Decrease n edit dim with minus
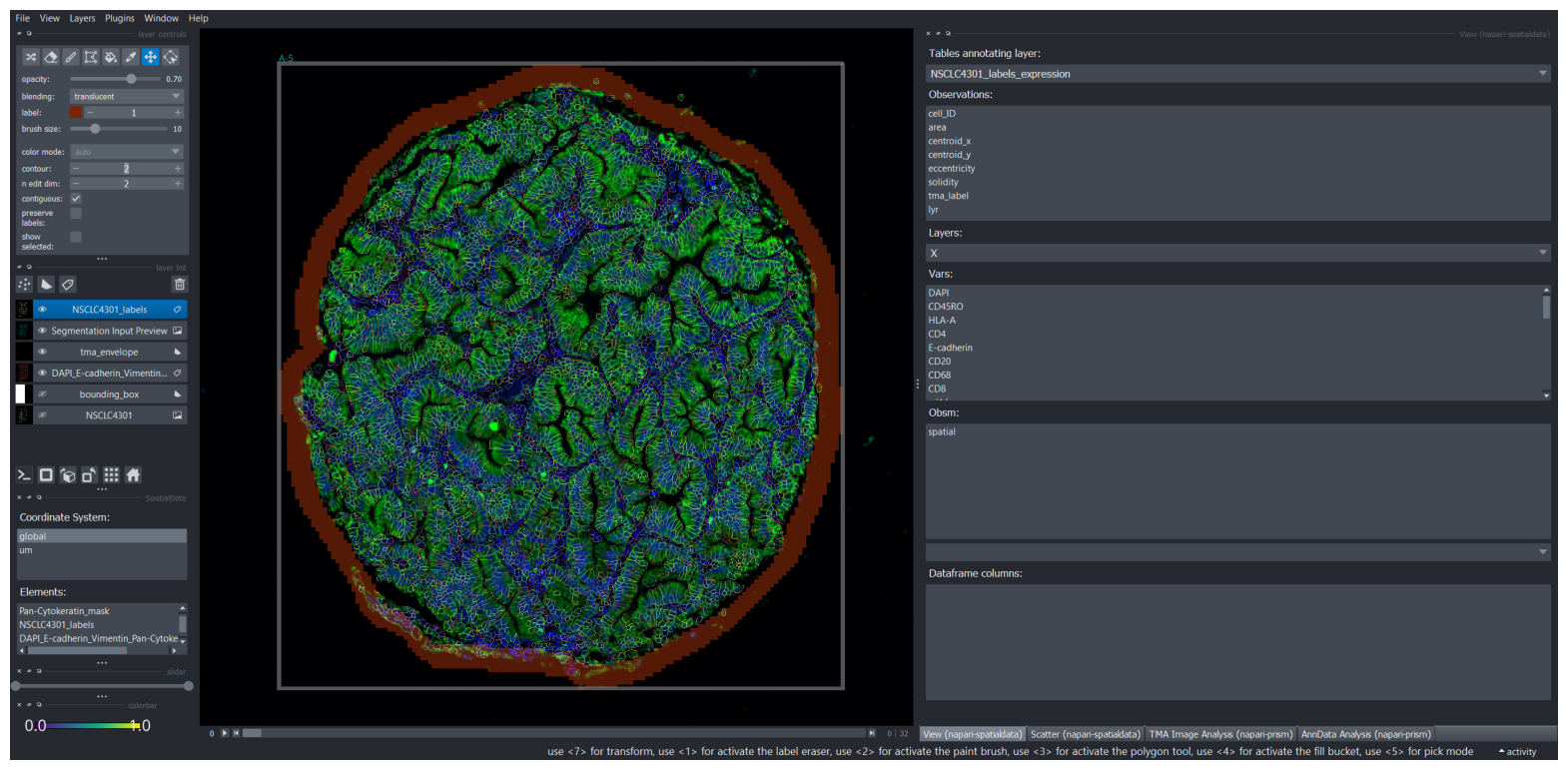The image size is (1568, 770). [x=75, y=184]
